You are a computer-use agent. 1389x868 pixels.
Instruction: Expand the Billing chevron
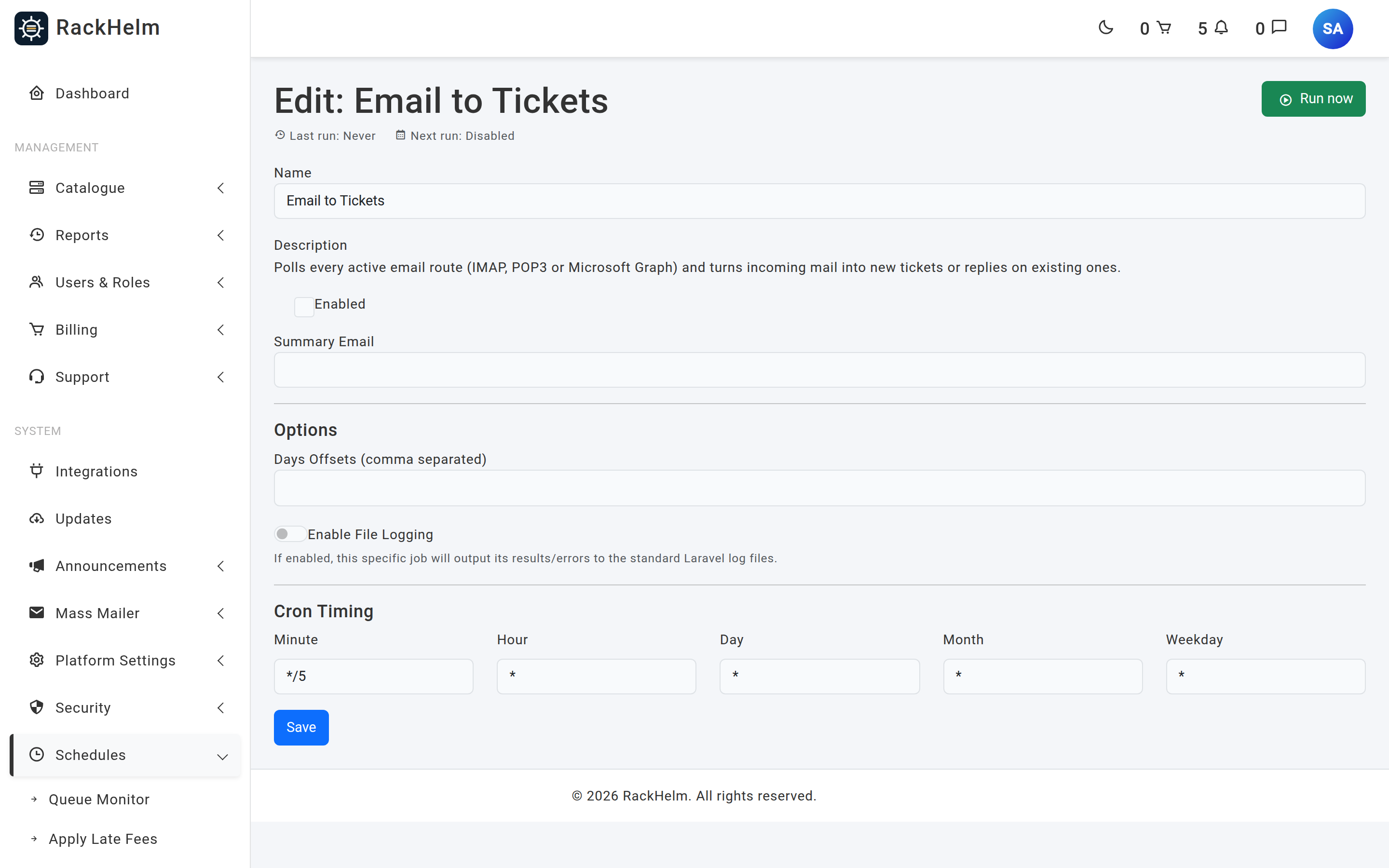click(x=220, y=329)
